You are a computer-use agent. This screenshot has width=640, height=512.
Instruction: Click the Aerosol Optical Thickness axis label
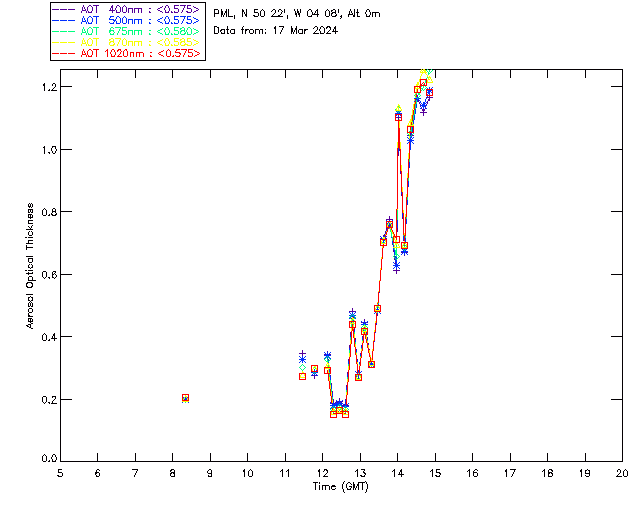click(x=30, y=266)
